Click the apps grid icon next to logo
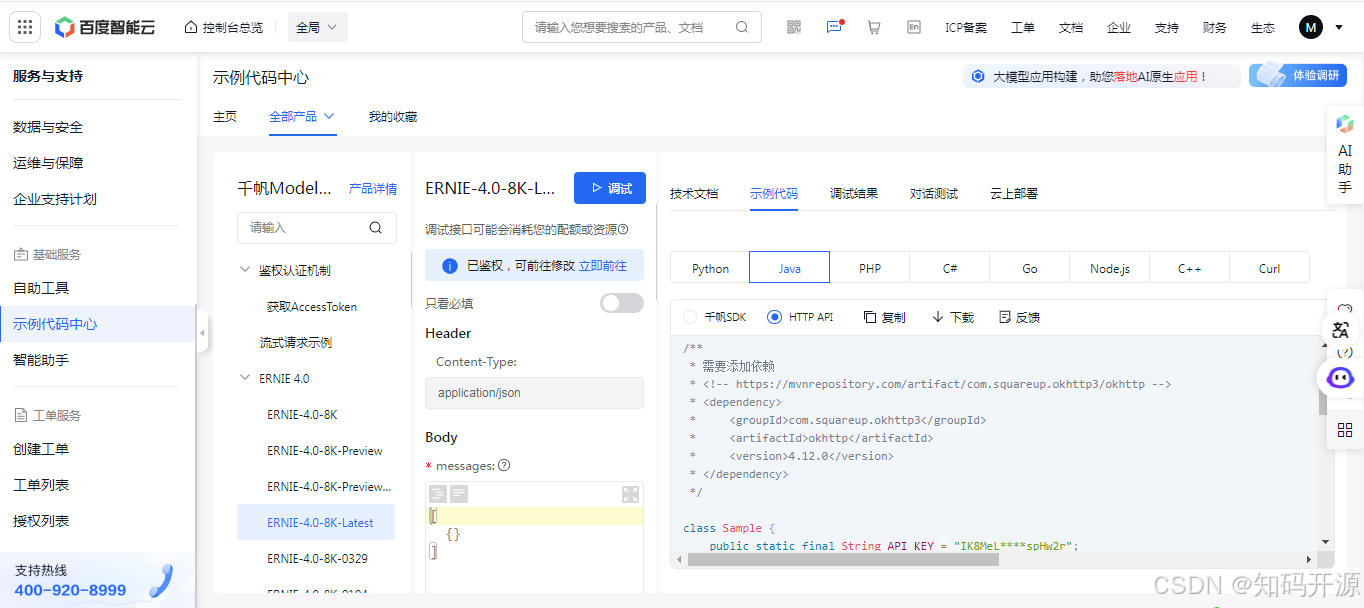1364x608 pixels. click(x=25, y=27)
